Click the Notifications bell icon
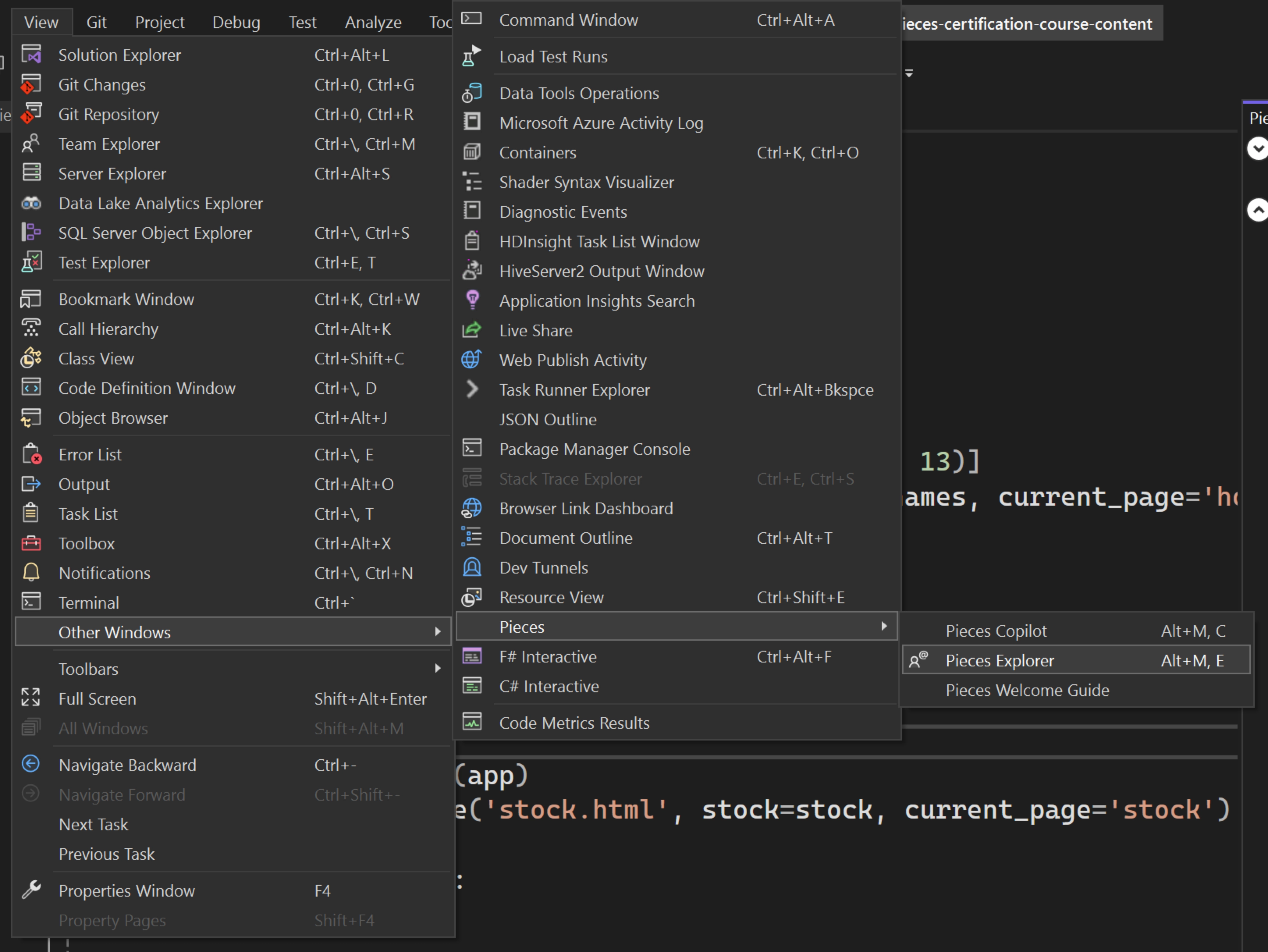Viewport: 1268px width, 952px height. pyautogui.click(x=32, y=573)
